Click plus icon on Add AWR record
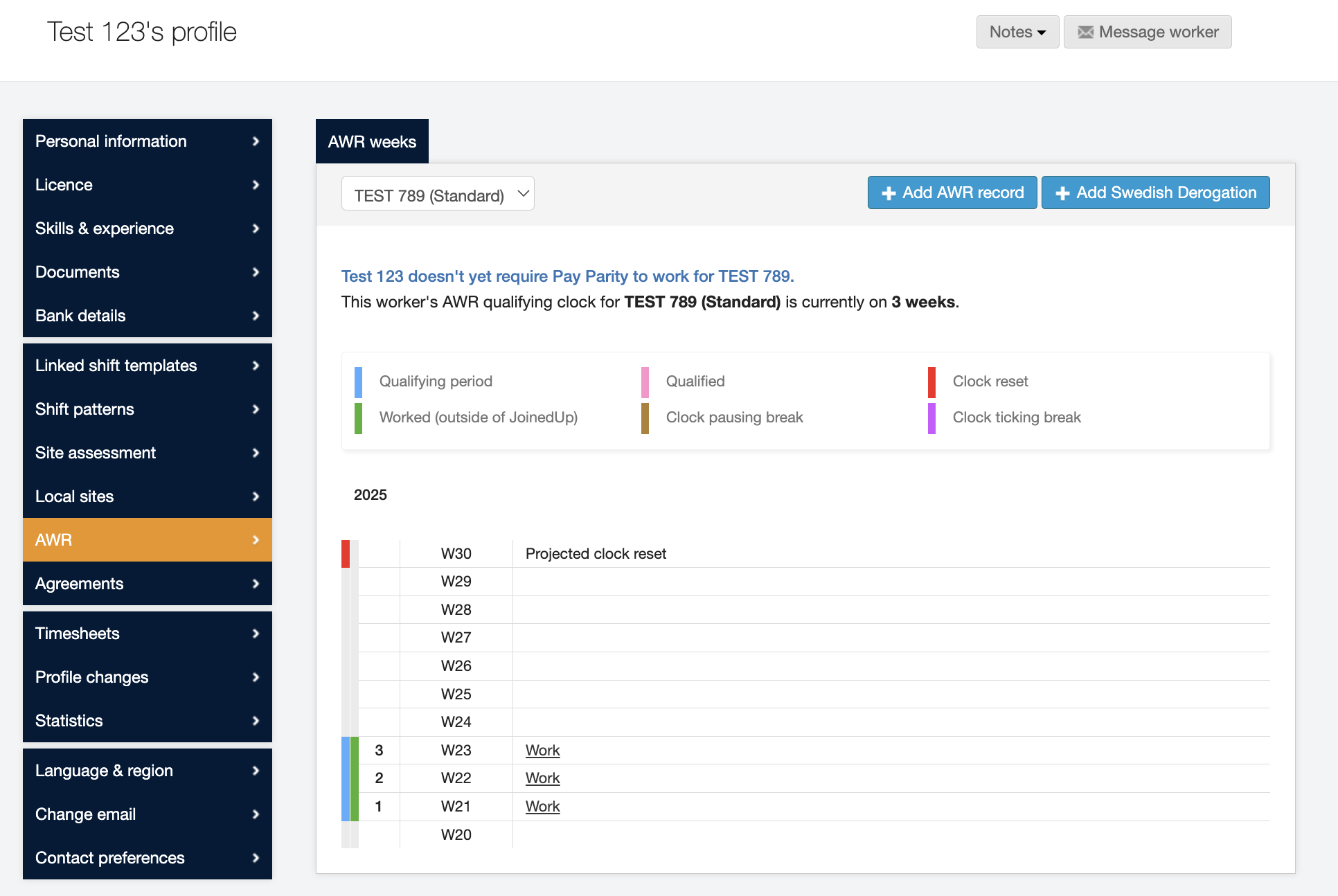1338x896 pixels. [889, 193]
